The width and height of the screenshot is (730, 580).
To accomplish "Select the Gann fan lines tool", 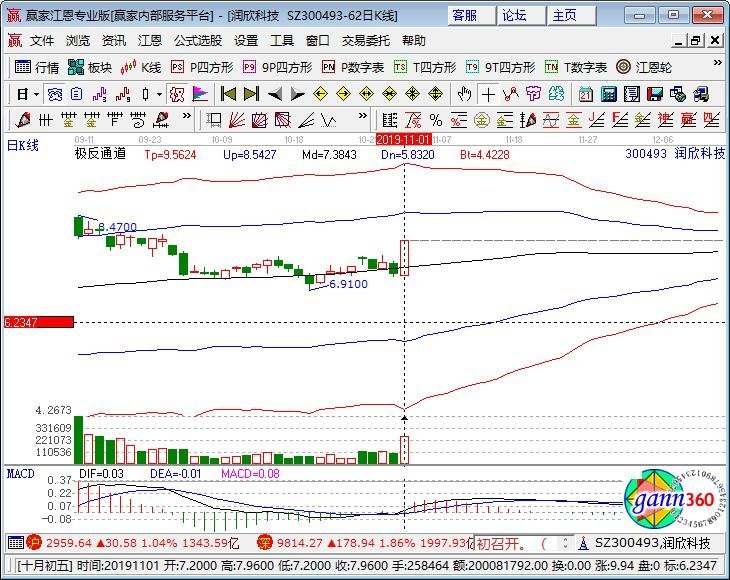I will pos(237,121).
